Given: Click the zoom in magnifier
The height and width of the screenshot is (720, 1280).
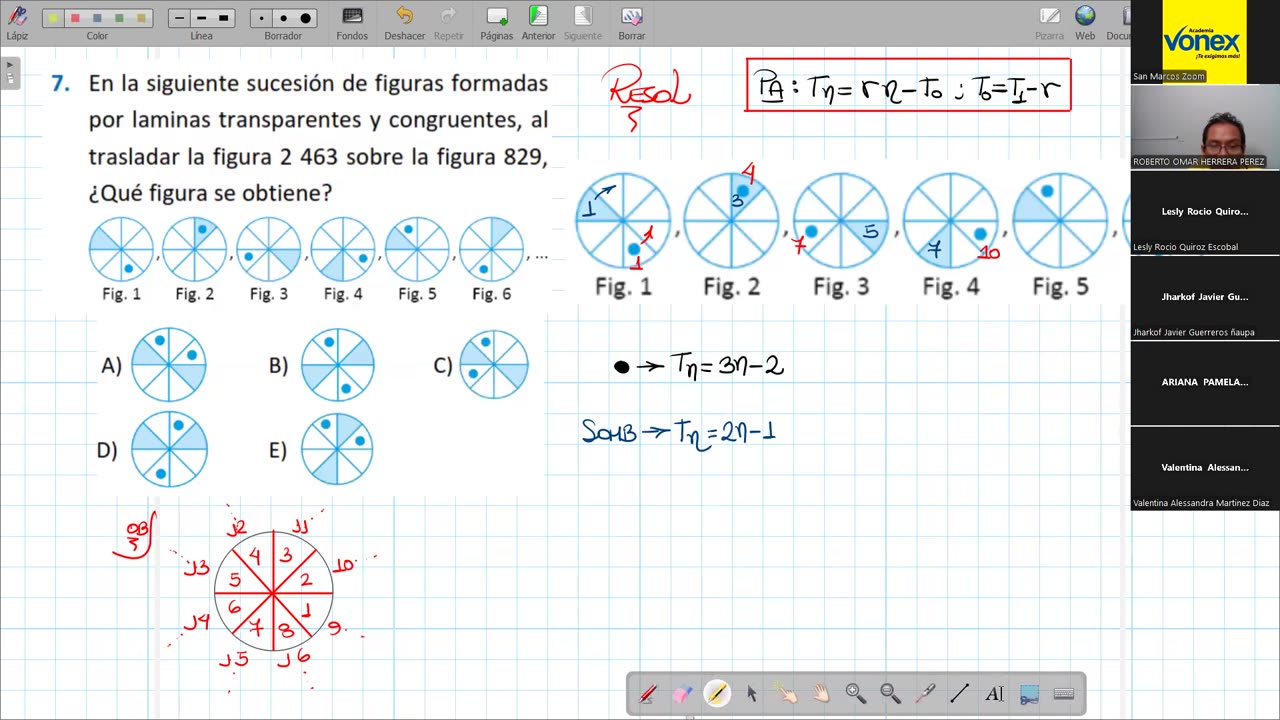Looking at the screenshot, I should point(856,693).
